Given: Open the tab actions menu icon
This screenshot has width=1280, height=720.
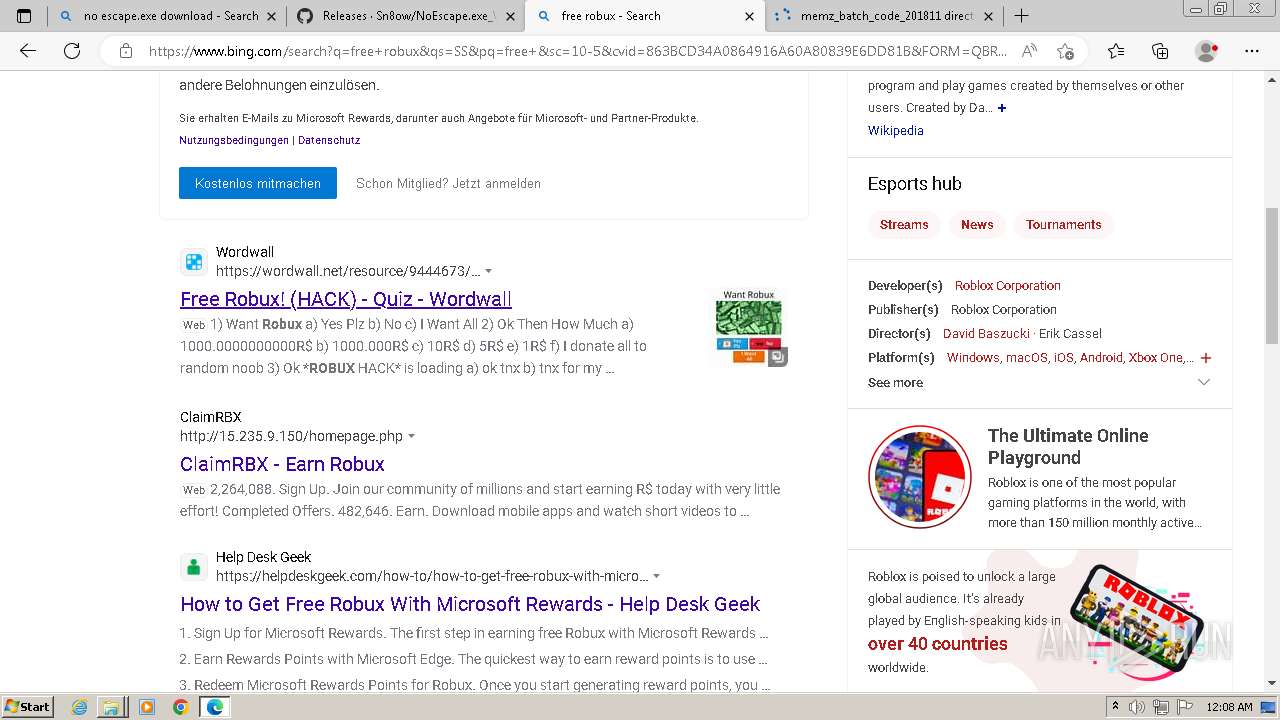Looking at the screenshot, I should pyautogui.click(x=24, y=16).
